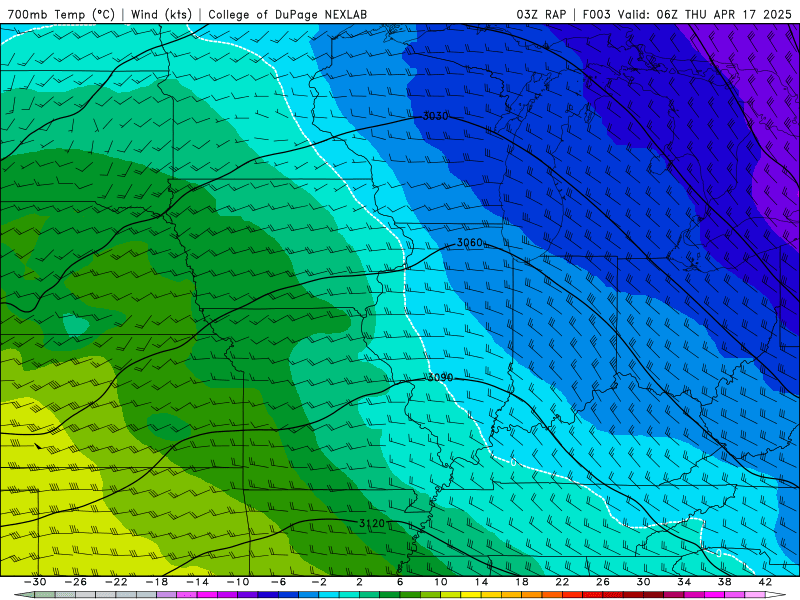Click the 'Wind (kts)' header label
This screenshot has height=600, width=800.
coord(162,14)
